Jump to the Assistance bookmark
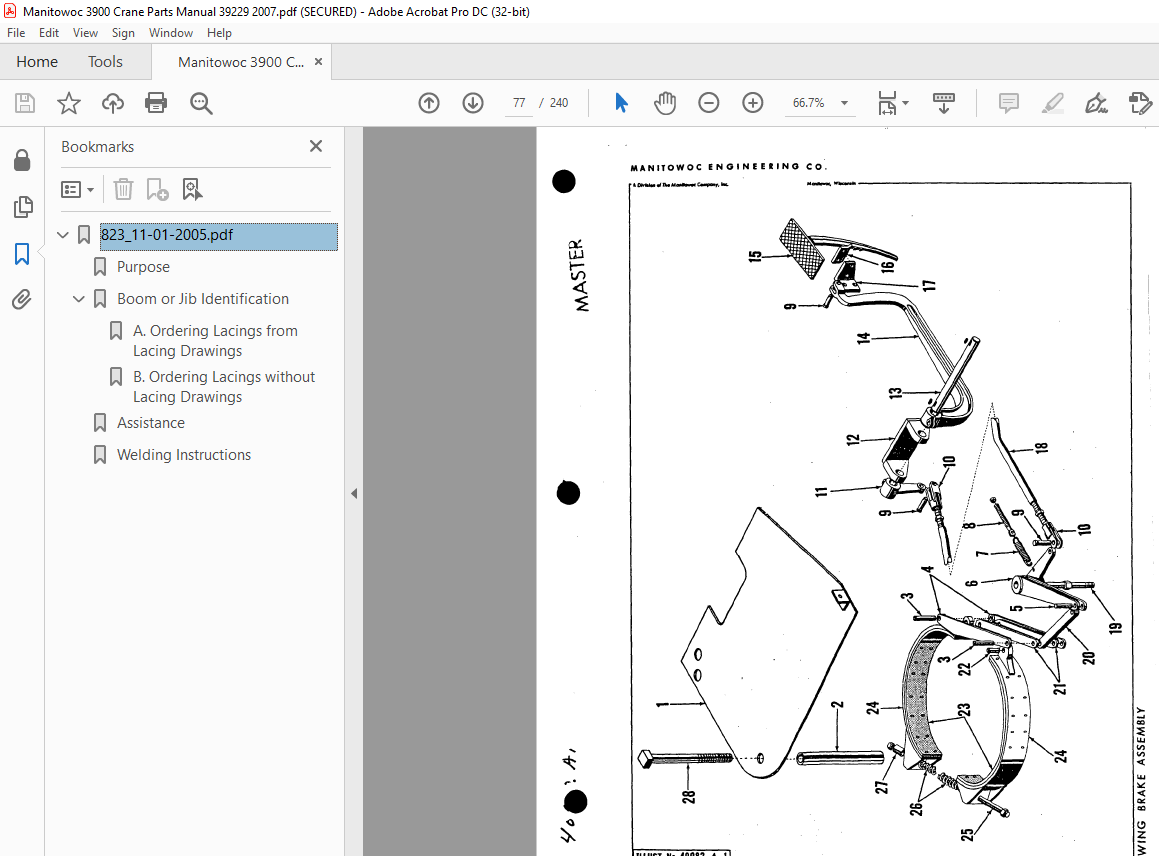 click(x=151, y=423)
